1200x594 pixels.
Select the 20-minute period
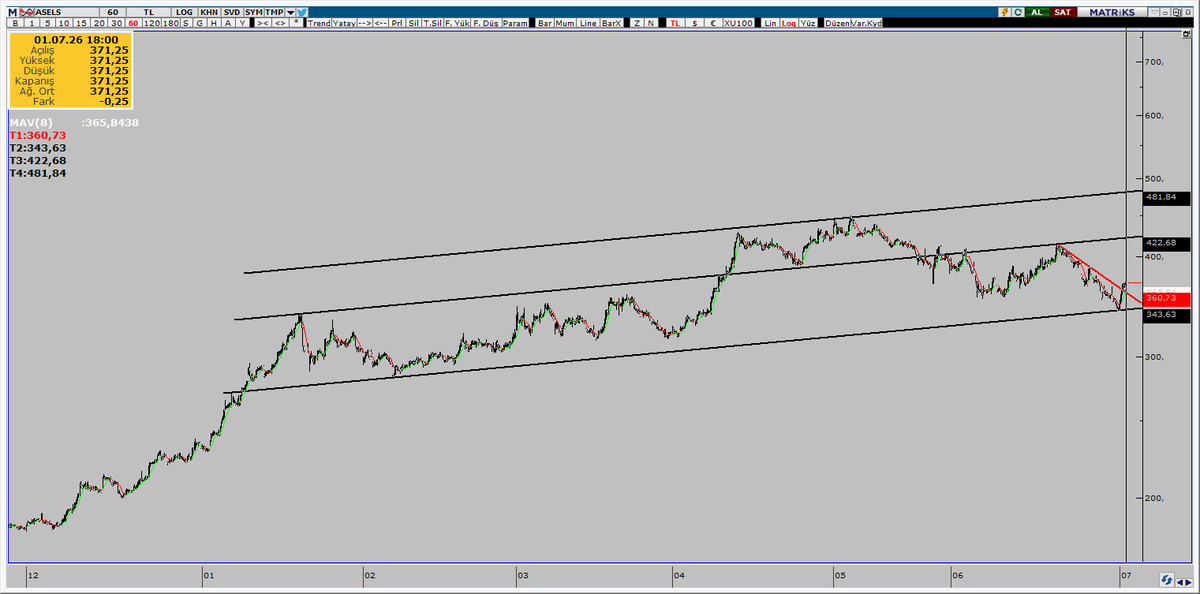coord(99,23)
